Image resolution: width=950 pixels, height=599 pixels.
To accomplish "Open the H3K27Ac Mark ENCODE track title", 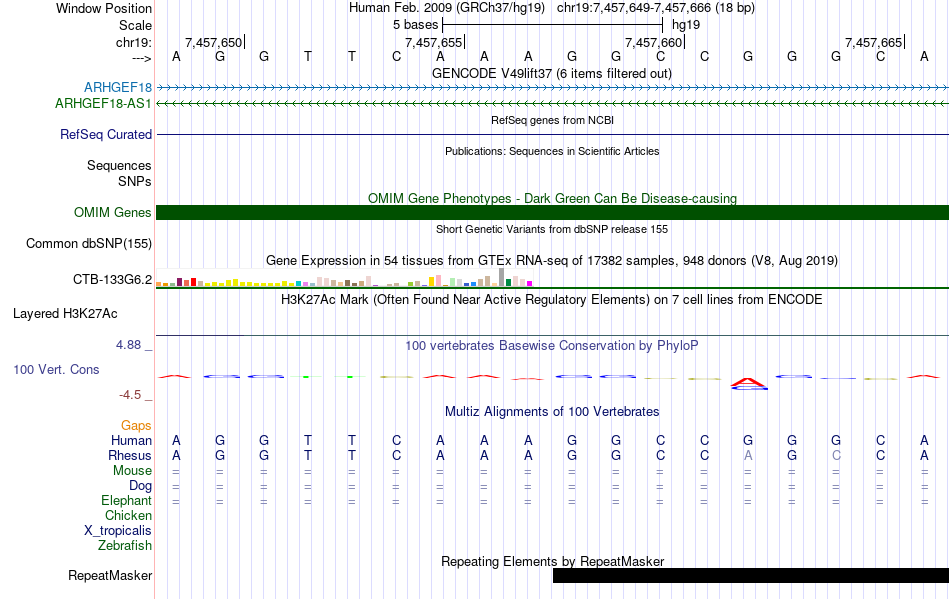I will click(x=552, y=299).
